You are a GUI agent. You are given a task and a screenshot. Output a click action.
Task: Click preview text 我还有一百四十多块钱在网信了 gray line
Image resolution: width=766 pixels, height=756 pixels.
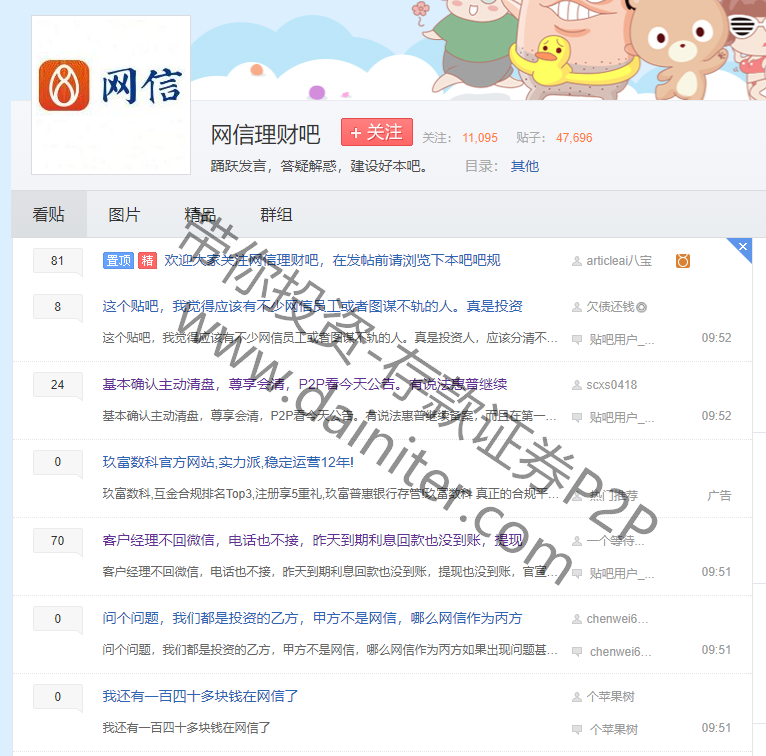click(x=186, y=728)
